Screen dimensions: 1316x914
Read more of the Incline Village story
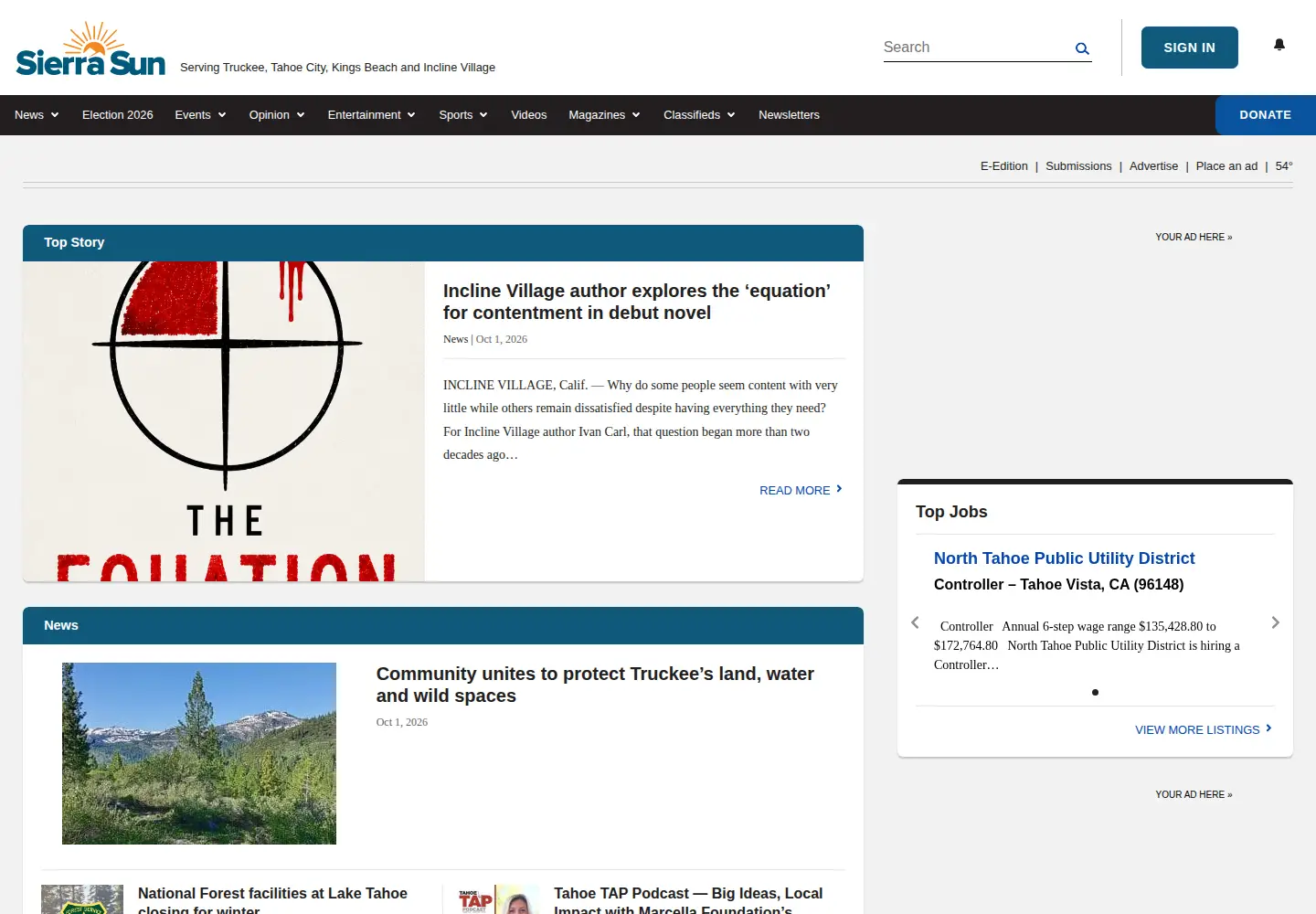[801, 491]
